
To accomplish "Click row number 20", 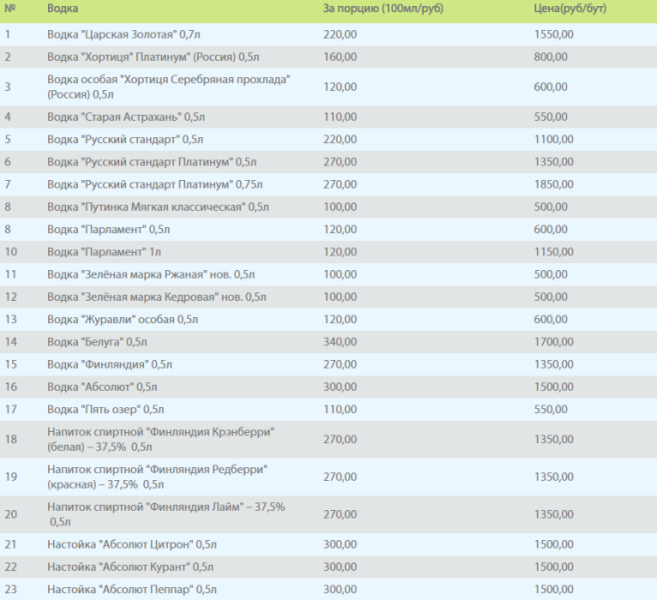I will pyautogui.click(x=11, y=515).
